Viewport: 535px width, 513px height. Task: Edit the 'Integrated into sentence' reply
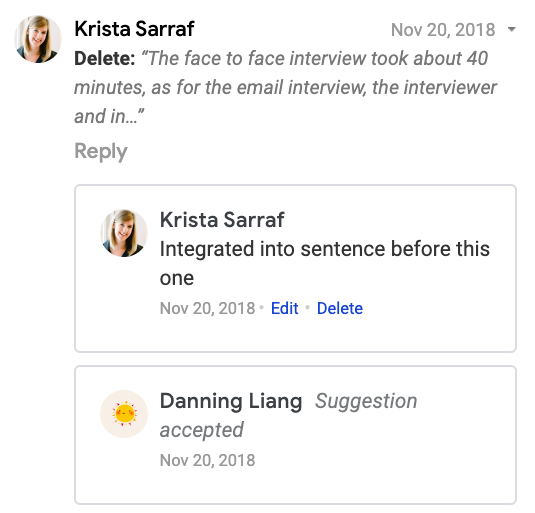pyautogui.click(x=285, y=308)
